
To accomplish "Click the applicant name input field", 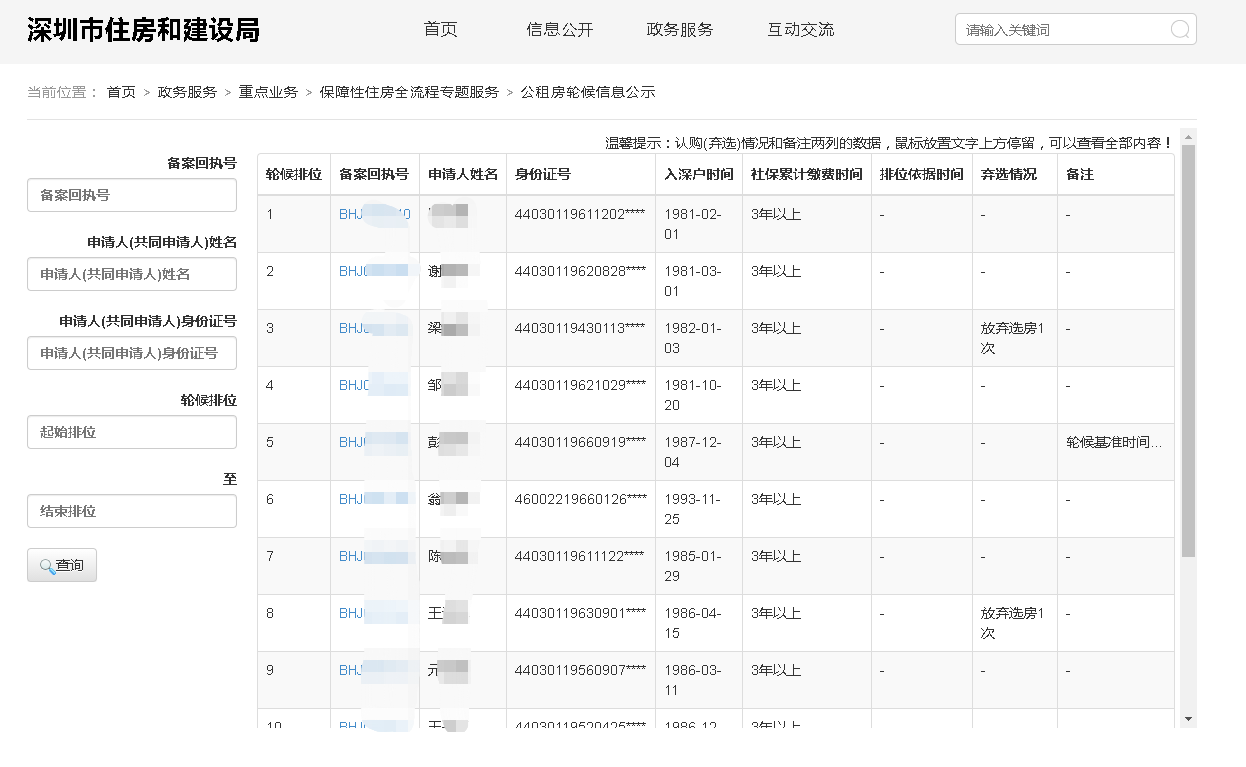I will point(131,274).
